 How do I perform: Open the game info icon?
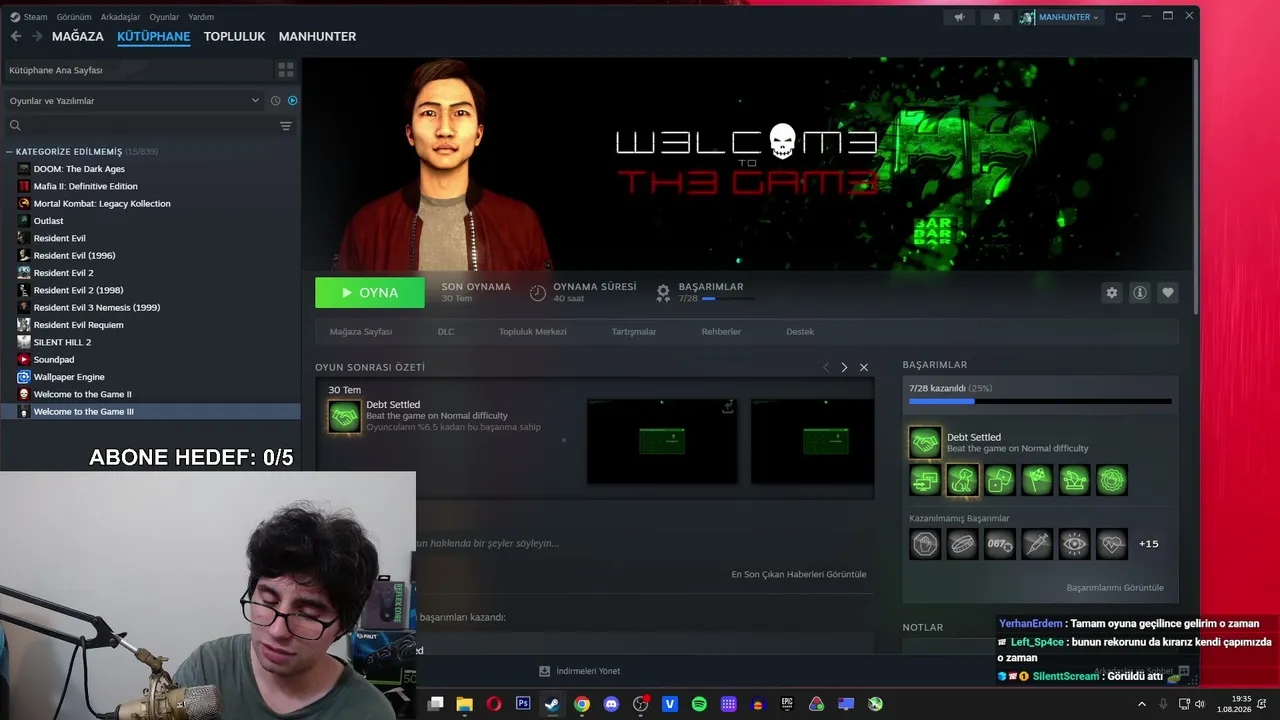(1139, 293)
